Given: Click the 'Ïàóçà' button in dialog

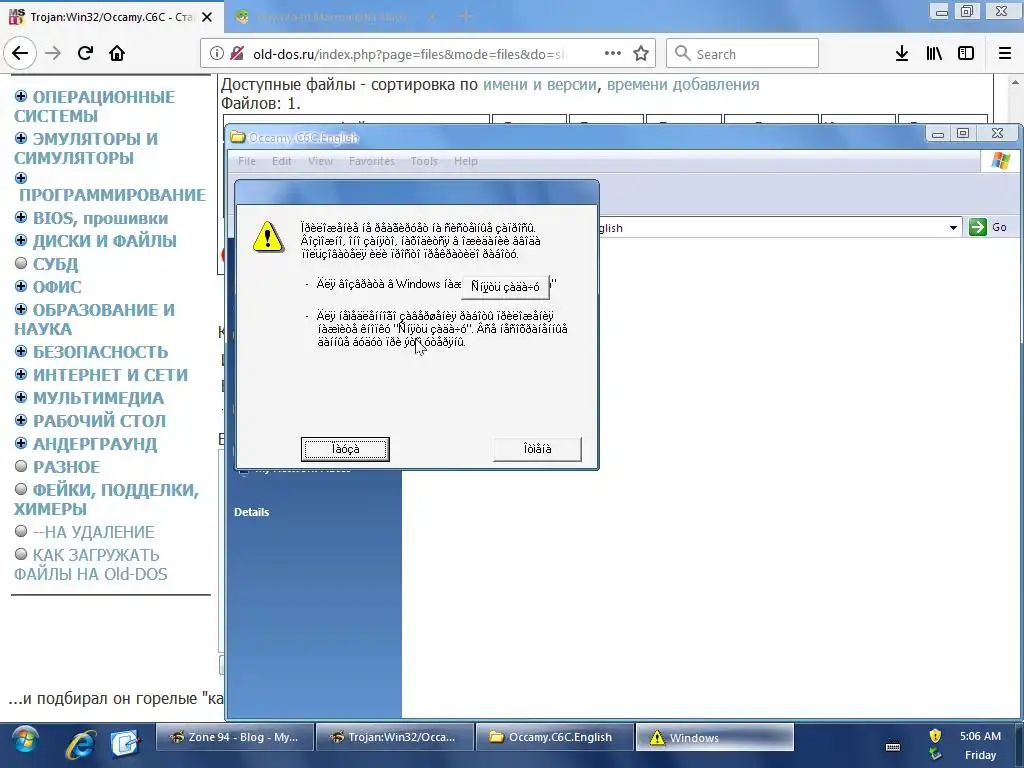Looking at the screenshot, I should 345,449.
